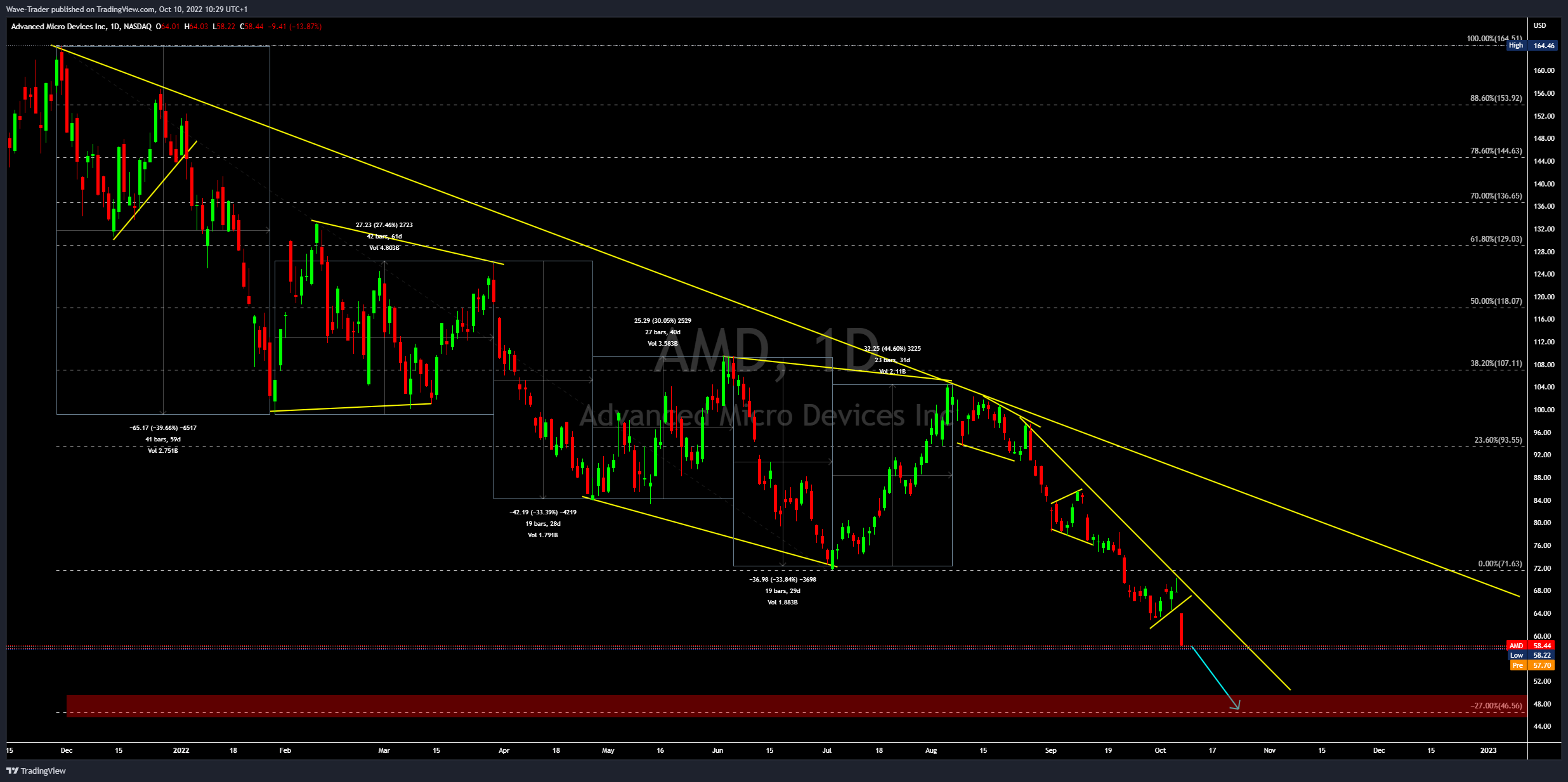Viewport: 1568px width, 782px height.
Task: Click the Apr label on the time axis
Action: coord(504,750)
